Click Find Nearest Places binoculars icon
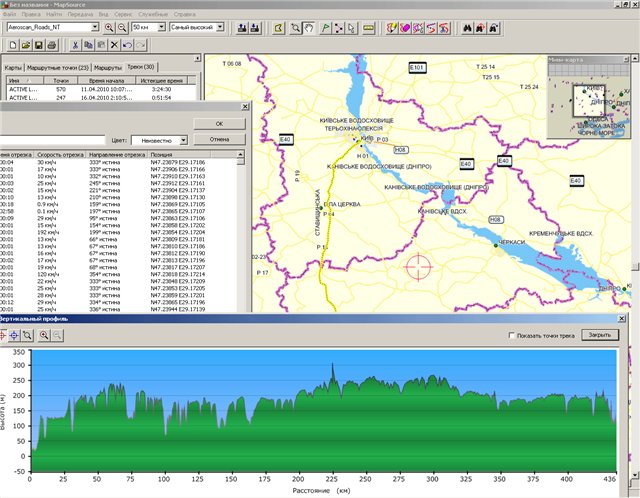The height and width of the screenshot is (498, 640). pyautogui.click(x=480, y=28)
